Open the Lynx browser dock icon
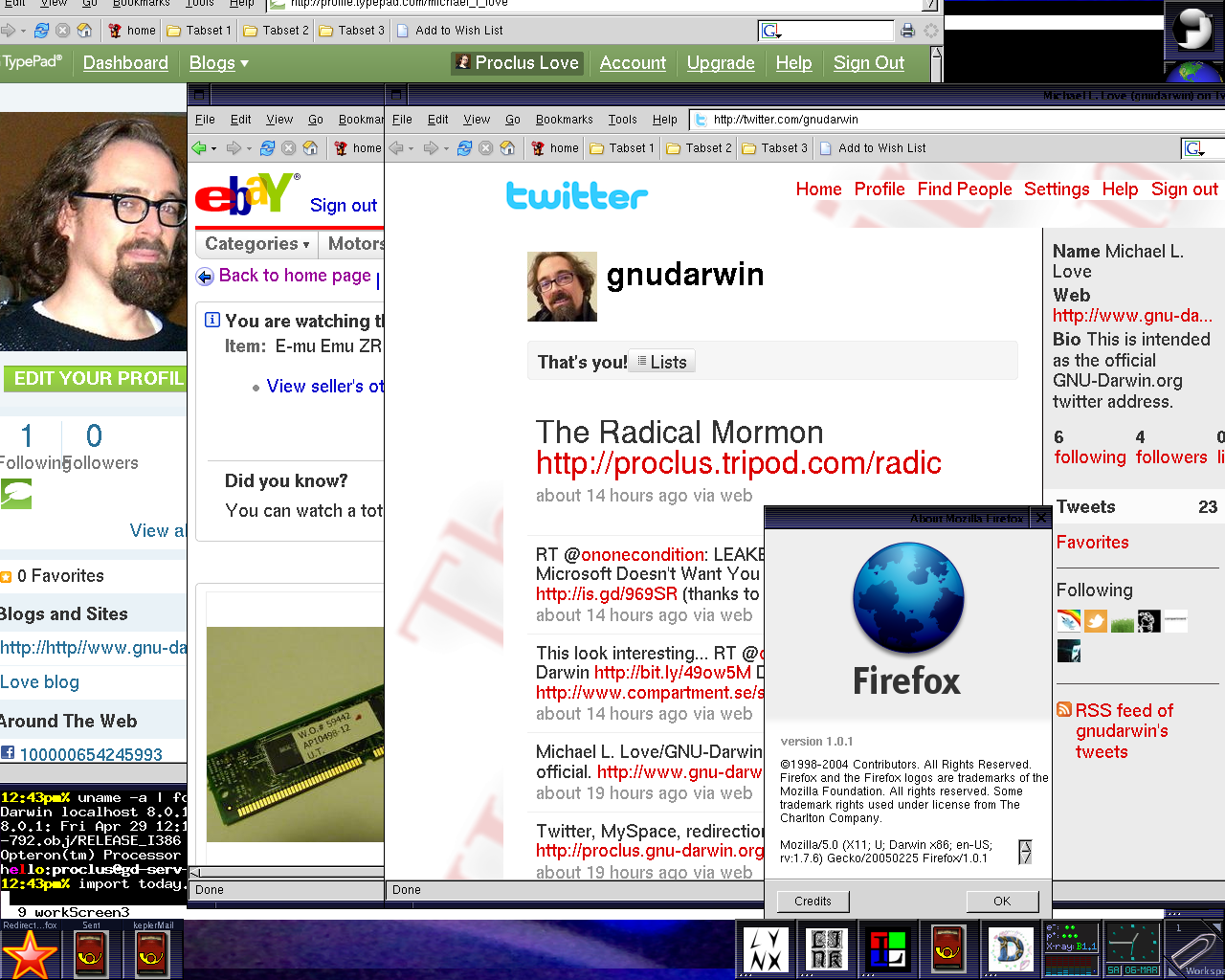 click(766, 950)
